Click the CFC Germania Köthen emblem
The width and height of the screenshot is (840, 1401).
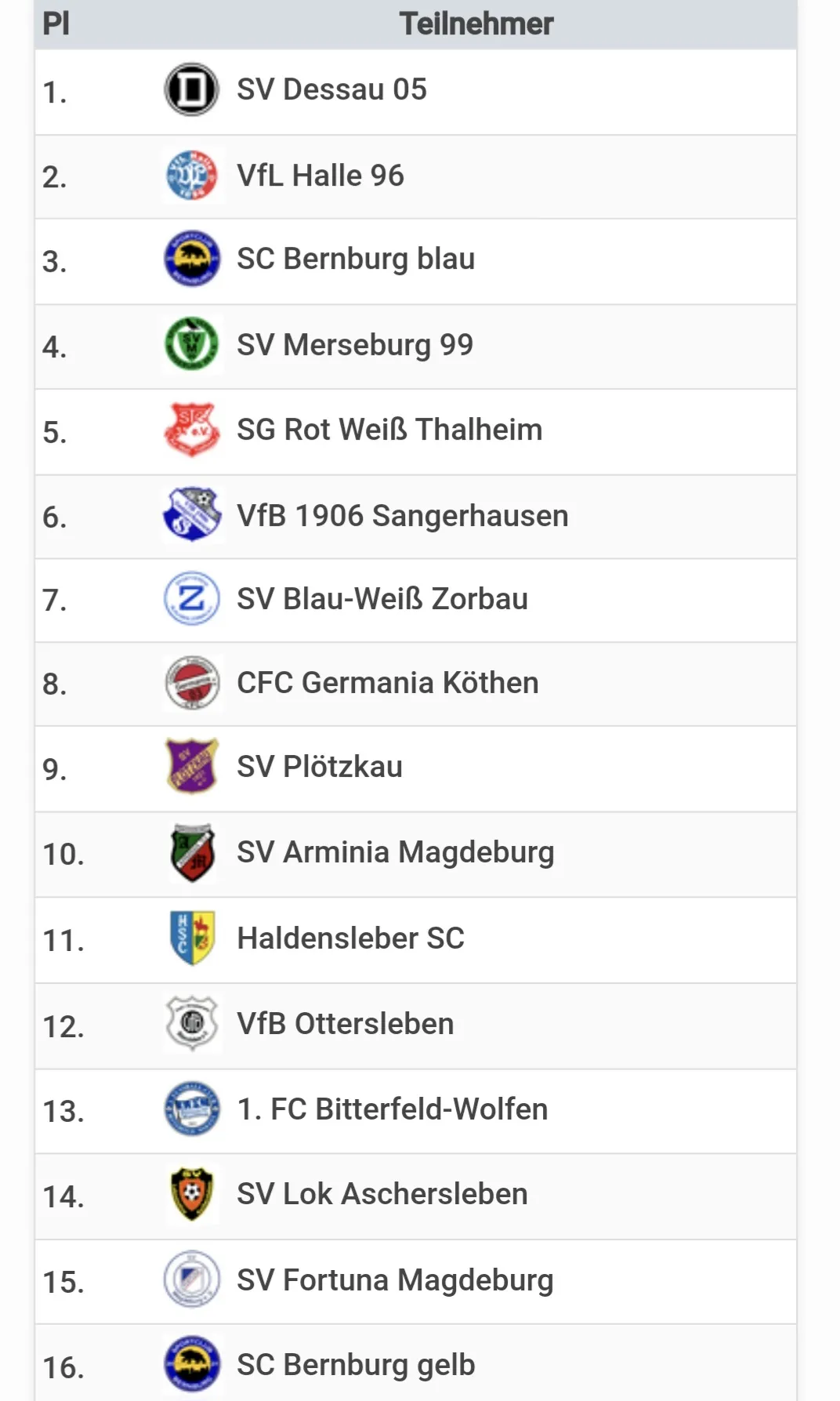pos(192,683)
